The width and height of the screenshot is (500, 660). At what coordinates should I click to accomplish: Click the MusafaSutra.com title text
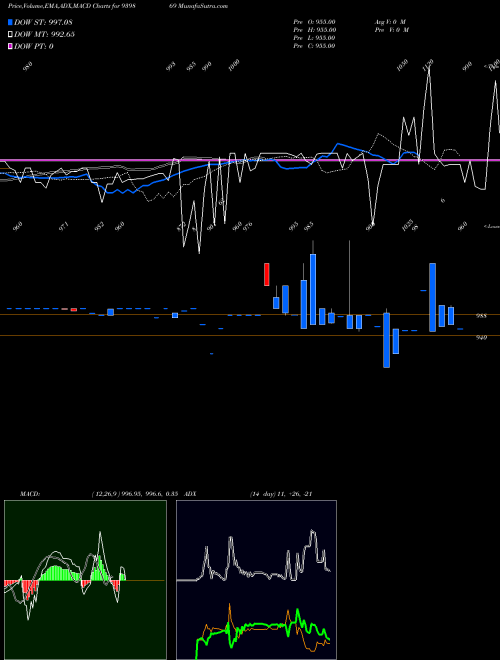coord(204,6)
